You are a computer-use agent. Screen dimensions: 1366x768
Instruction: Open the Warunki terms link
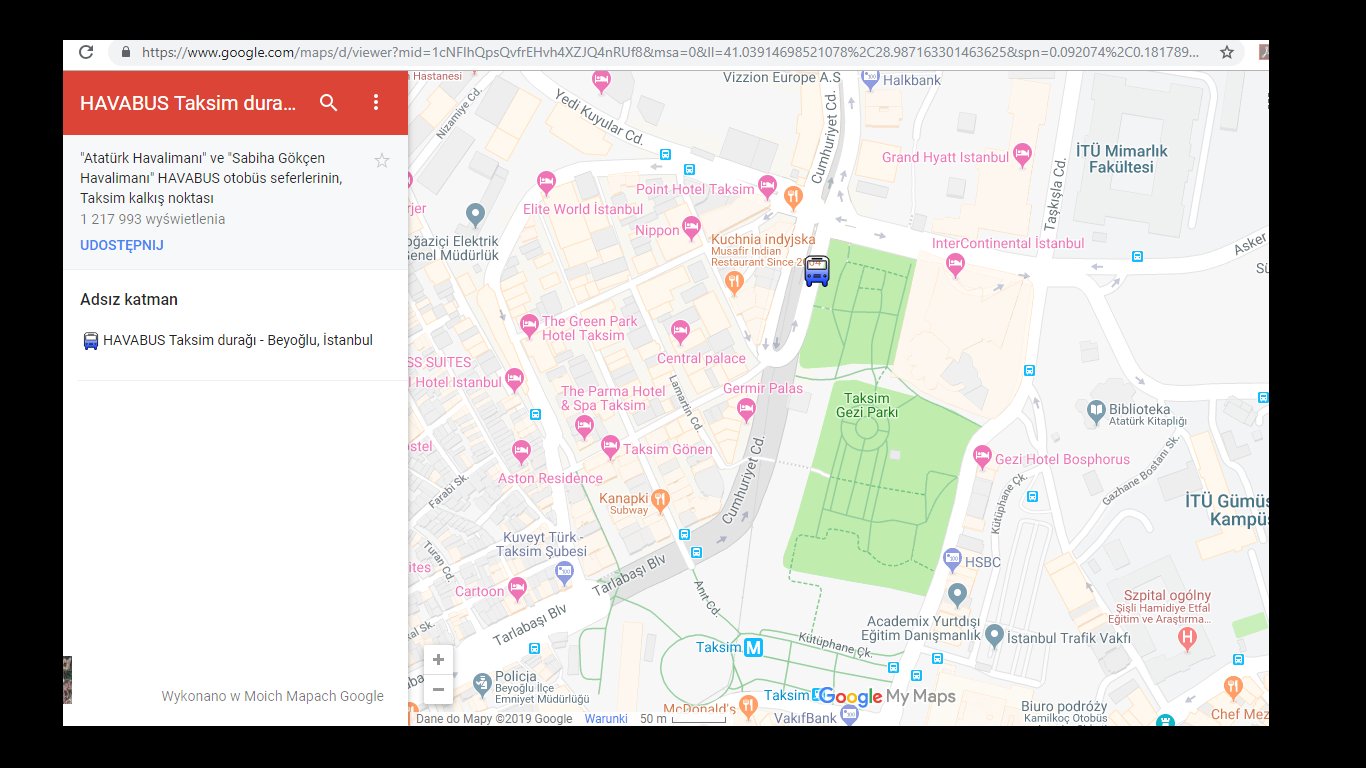(606, 718)
